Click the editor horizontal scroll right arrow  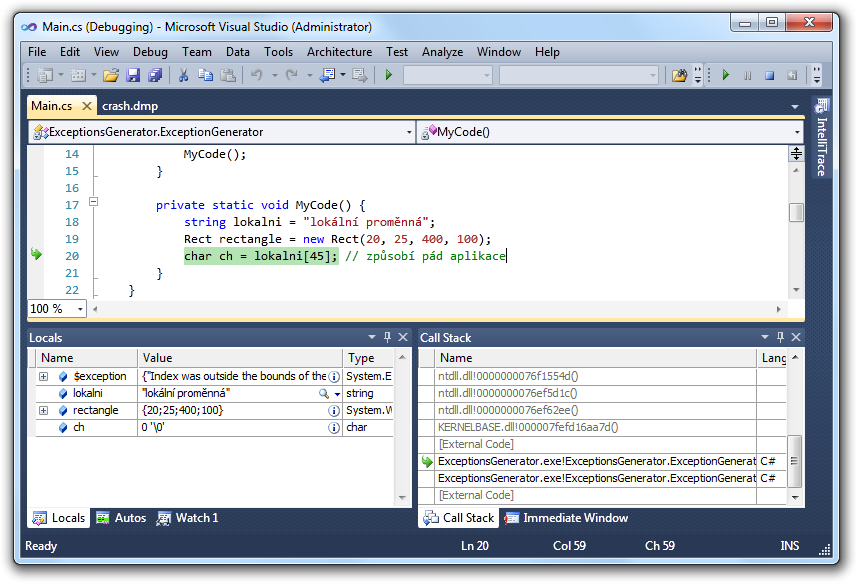coord(779,309)
